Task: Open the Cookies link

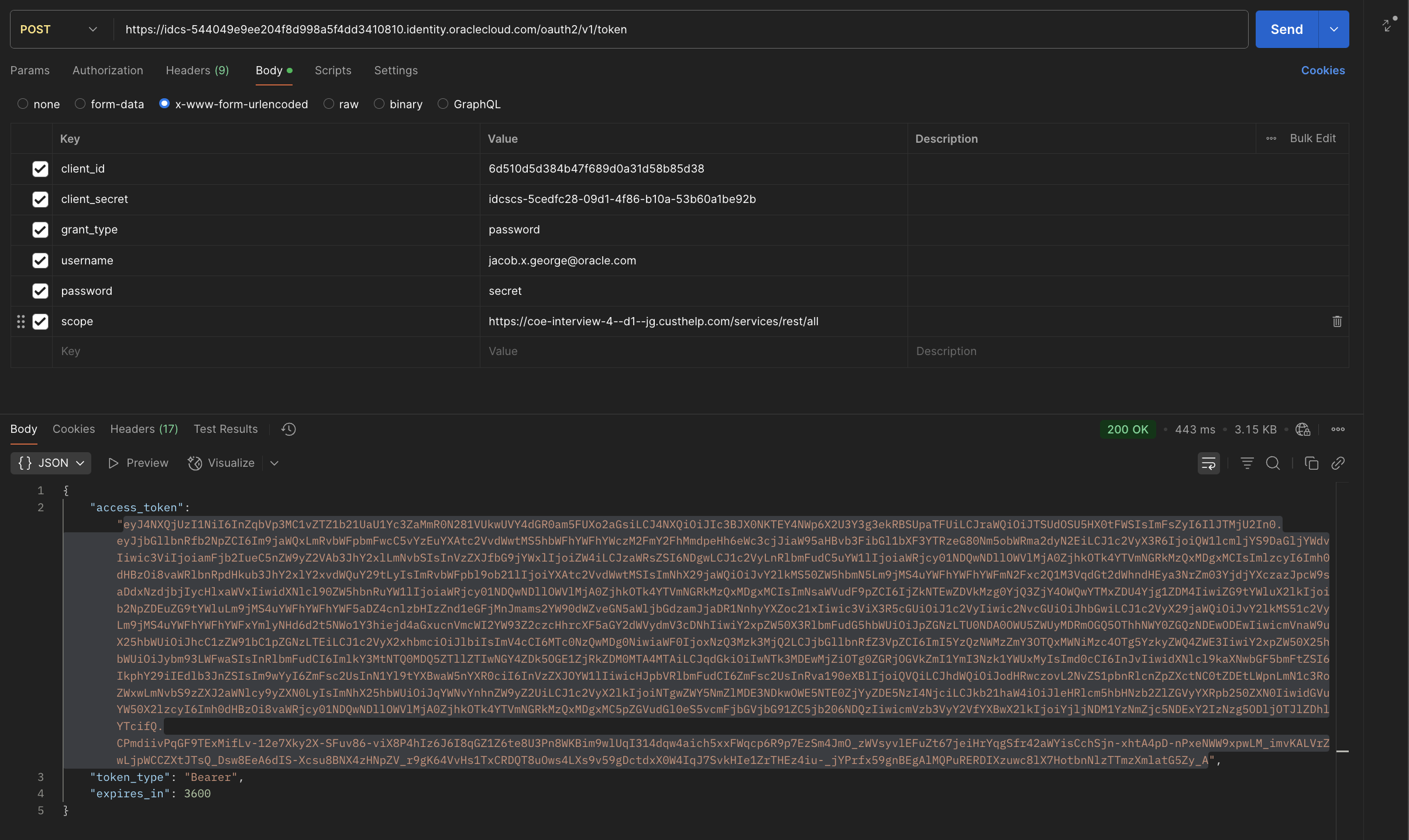Action: (1322, 70)
